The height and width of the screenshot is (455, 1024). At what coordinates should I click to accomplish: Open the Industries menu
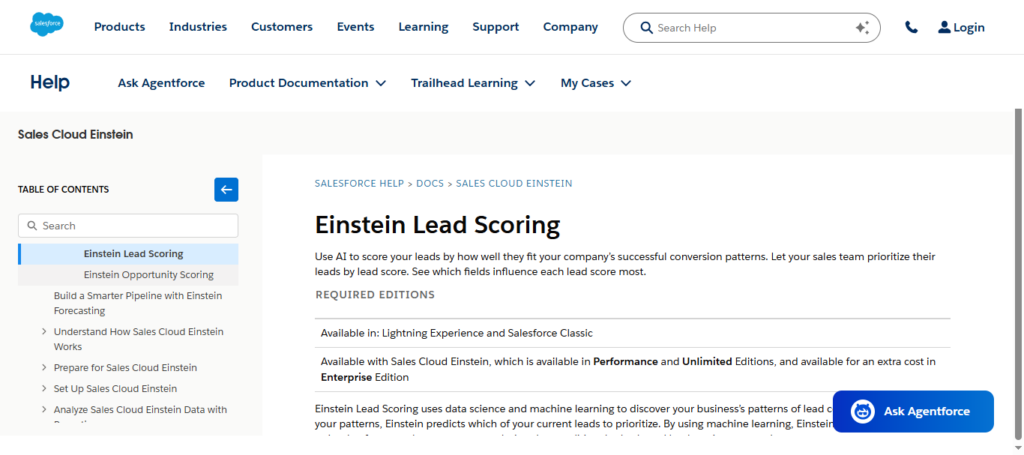(198, 27)
